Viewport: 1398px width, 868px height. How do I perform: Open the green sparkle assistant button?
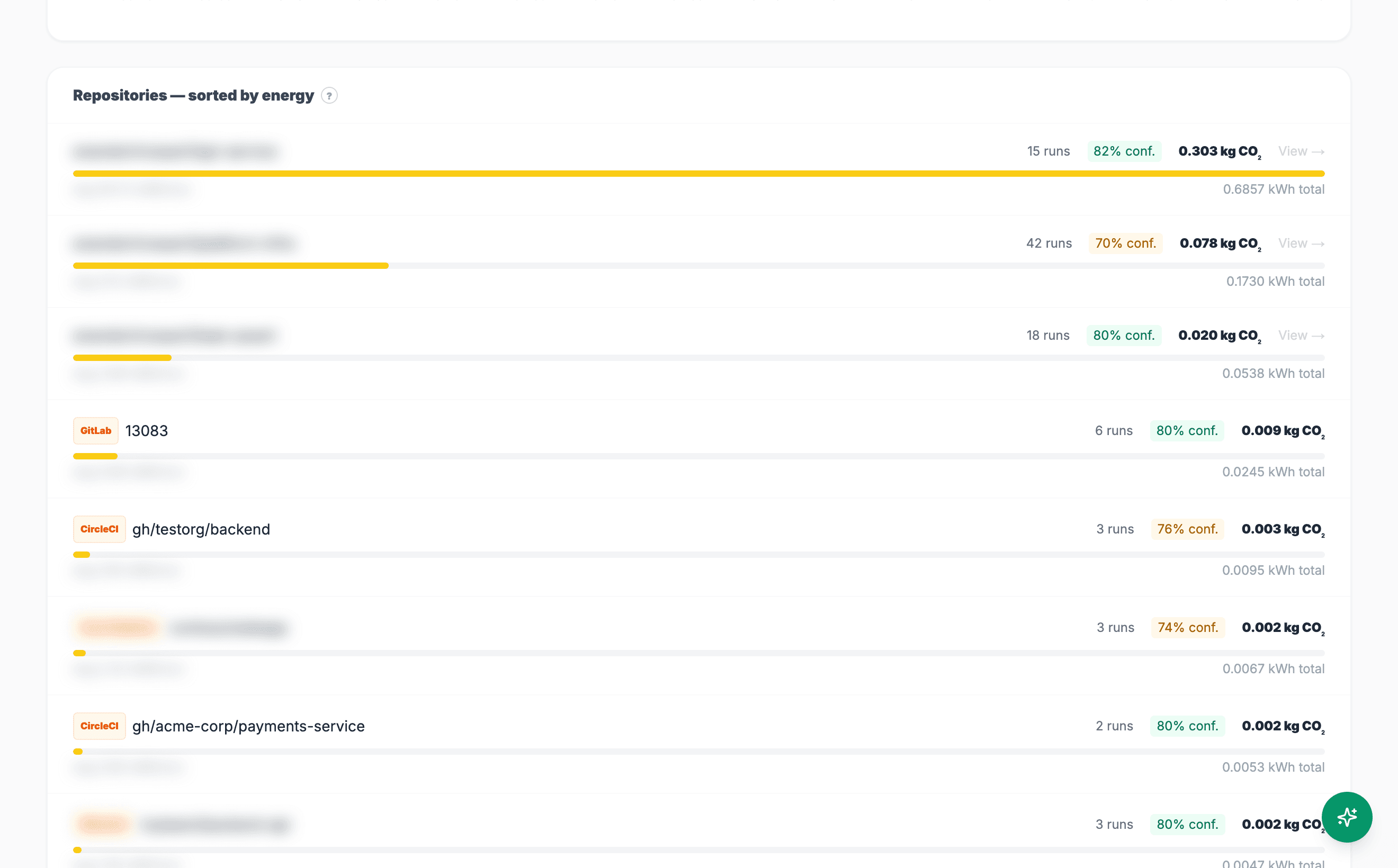click(1346, 816)
